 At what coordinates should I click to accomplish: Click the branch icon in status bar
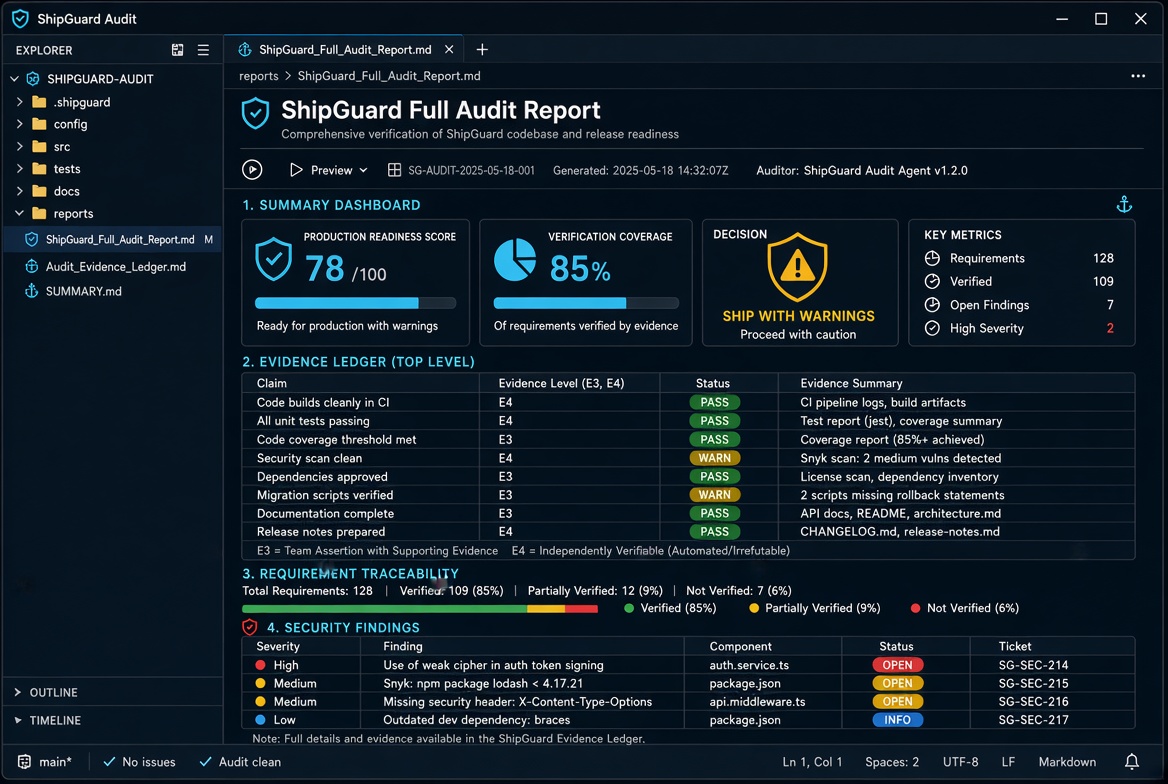tap(25, 762)
